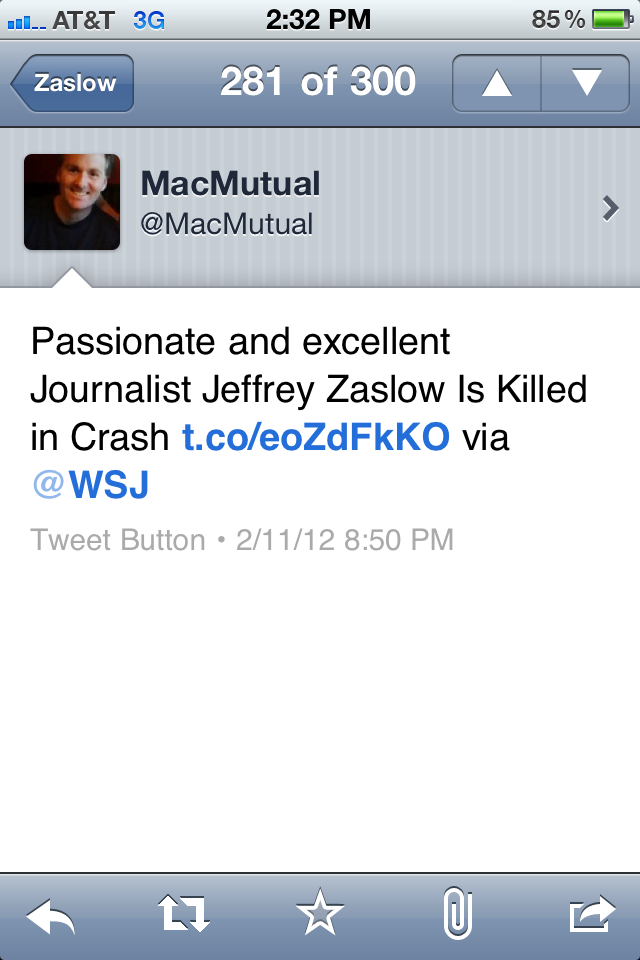Tap the MacMutual display name
The height and width of the screenshot is (960, 640).
[230, 184]
